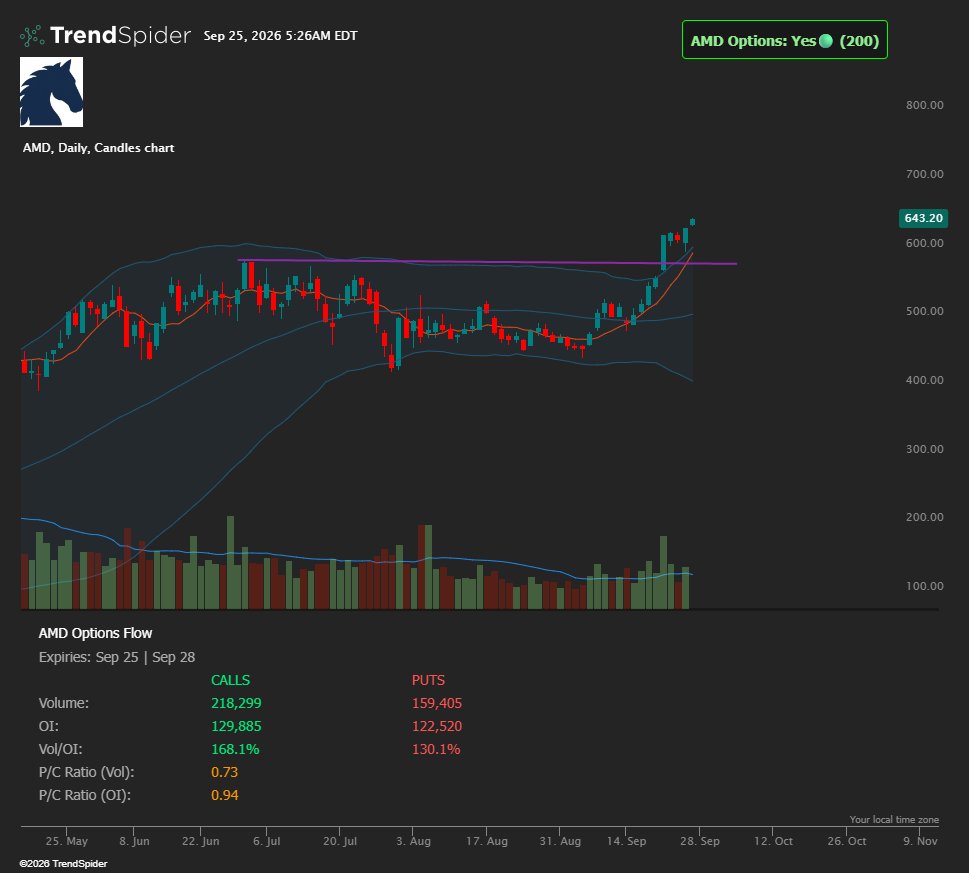Click the latest candle near 643

693,222
